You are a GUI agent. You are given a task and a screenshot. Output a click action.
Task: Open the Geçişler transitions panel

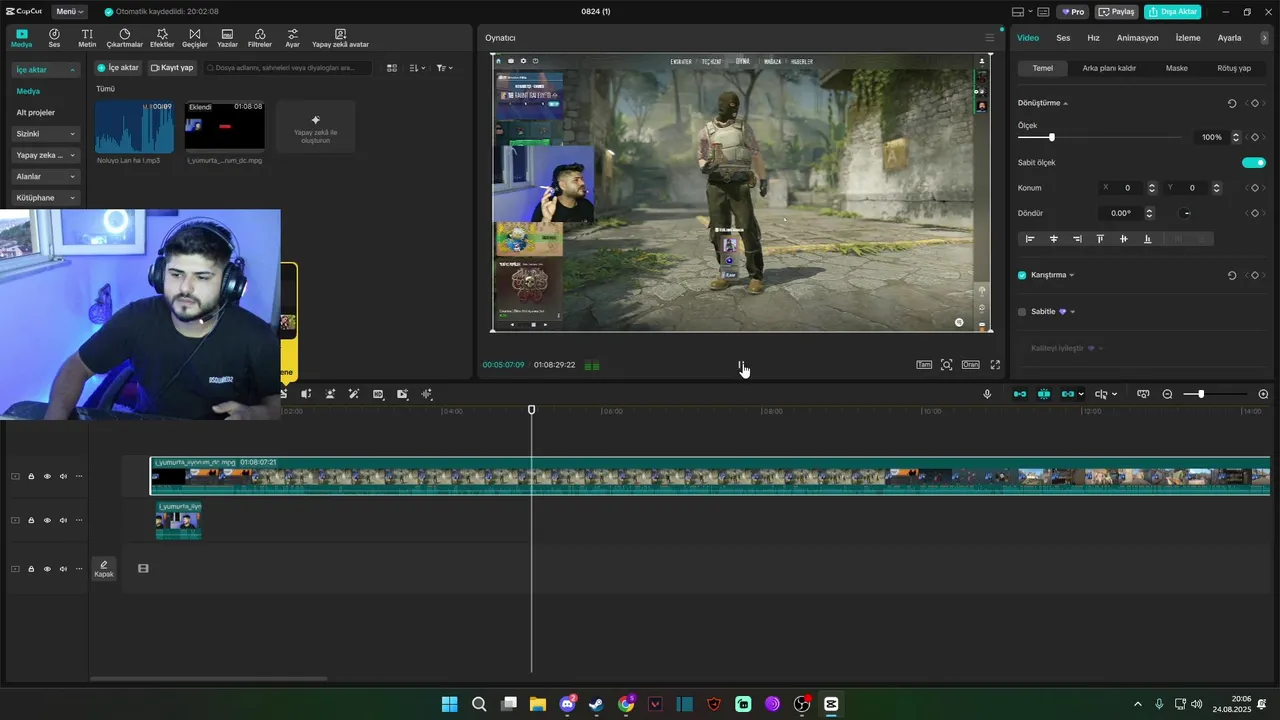194,38
